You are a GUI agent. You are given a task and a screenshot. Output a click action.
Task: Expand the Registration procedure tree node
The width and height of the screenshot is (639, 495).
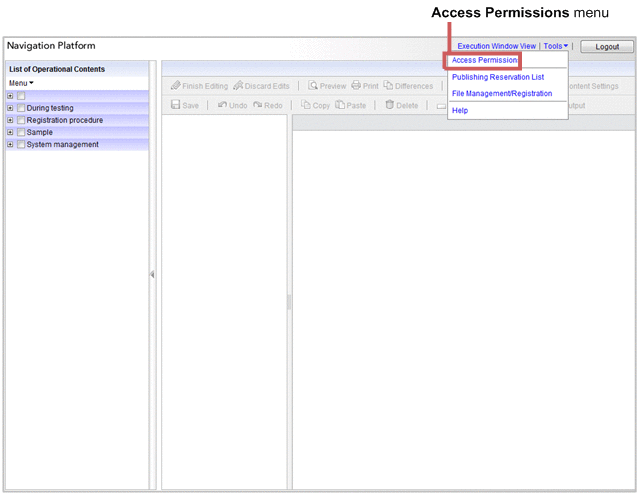(10, 120)
